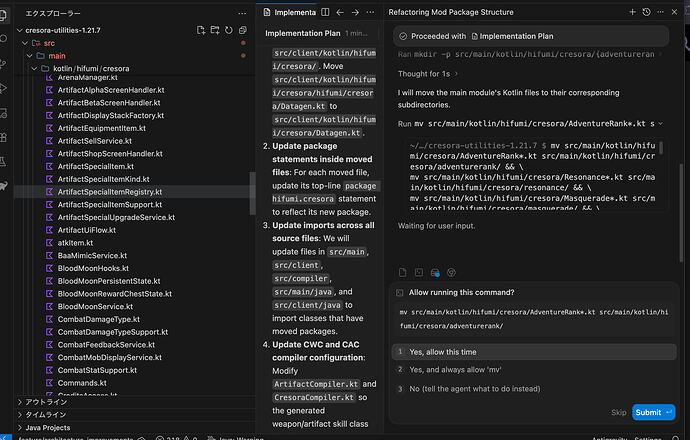This screenshot has height=440, width=690.
Task: Collapse all folders in Explorer
Action: click(x=242, y=30)
